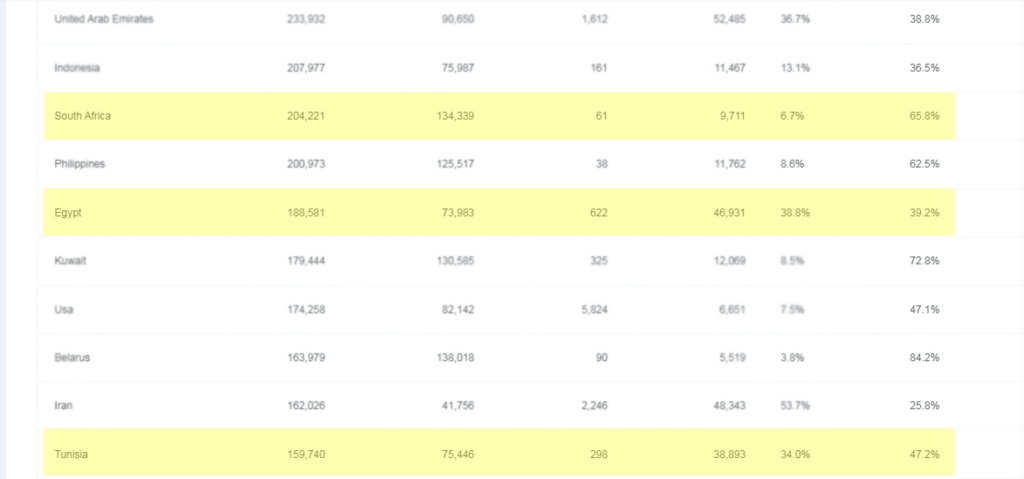1024x479 pixels.
Task: Select the 46,931 value in Egypt row
Action: 729,212
